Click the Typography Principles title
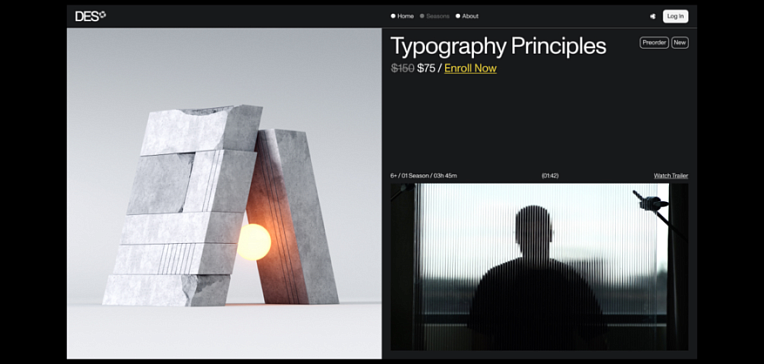This screenshot has width=764, height=364. point(498,46)
